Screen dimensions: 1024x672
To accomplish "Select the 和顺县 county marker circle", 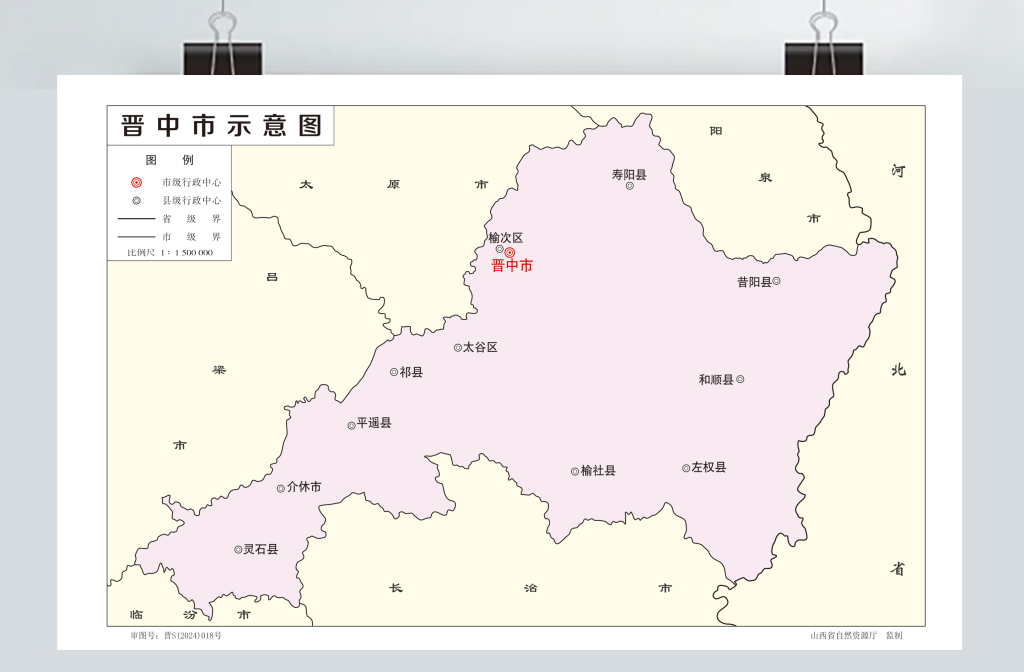I will (740, 379).
